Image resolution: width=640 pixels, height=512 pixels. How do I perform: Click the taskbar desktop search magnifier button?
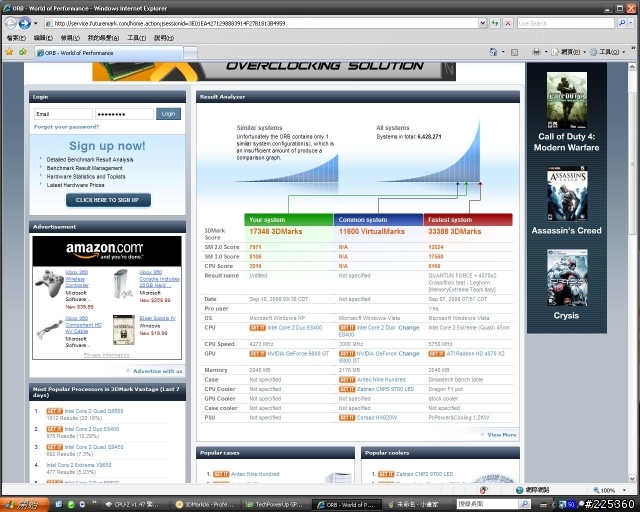[525, 504]
